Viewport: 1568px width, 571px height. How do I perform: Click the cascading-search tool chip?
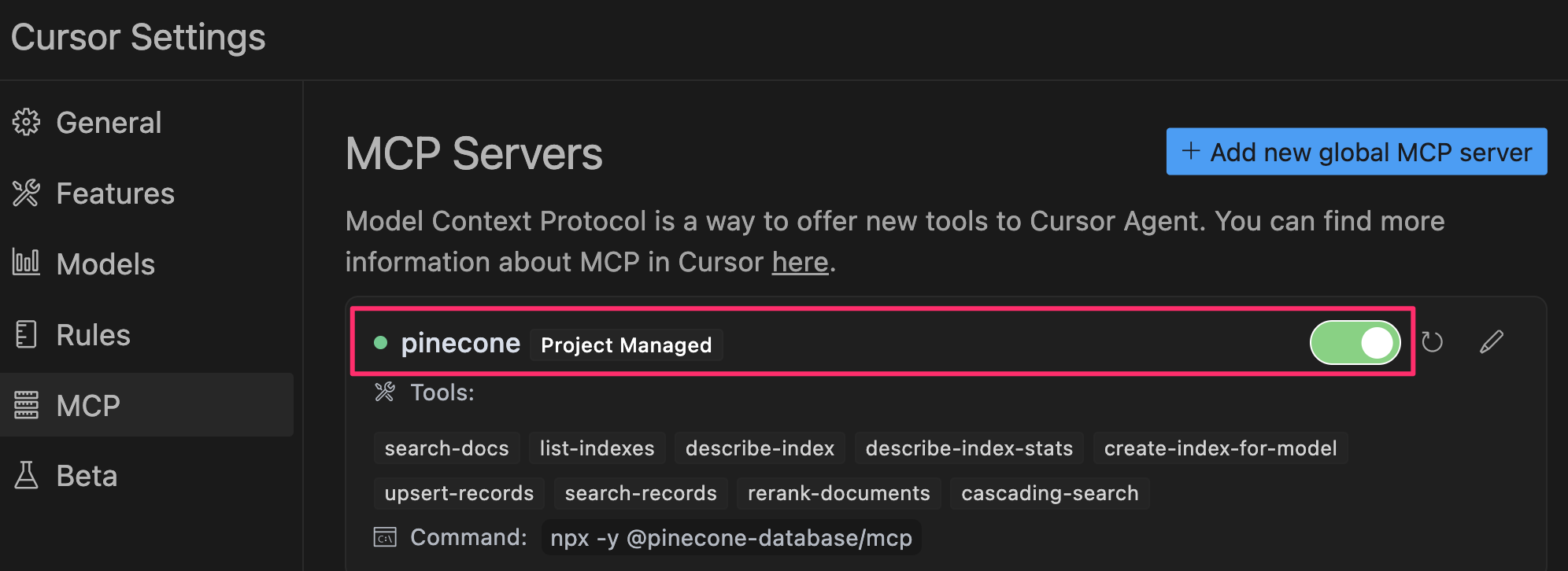coord(1049,493)
